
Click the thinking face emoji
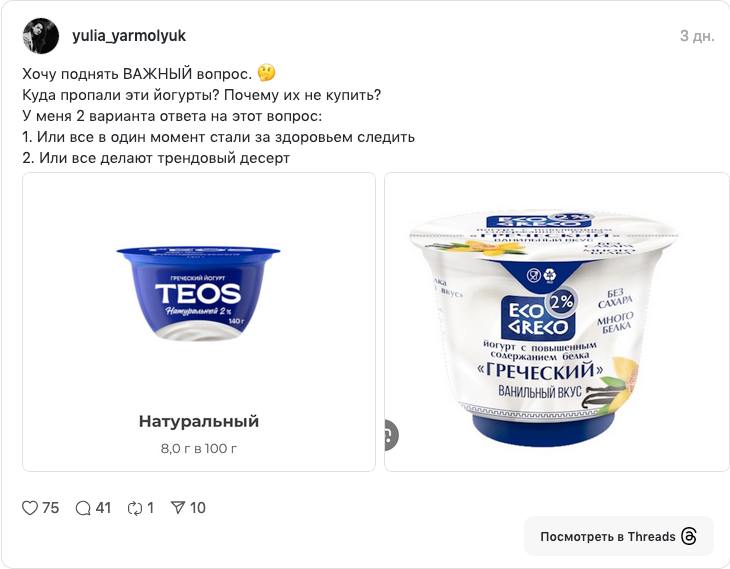click(x=266, y=73)
